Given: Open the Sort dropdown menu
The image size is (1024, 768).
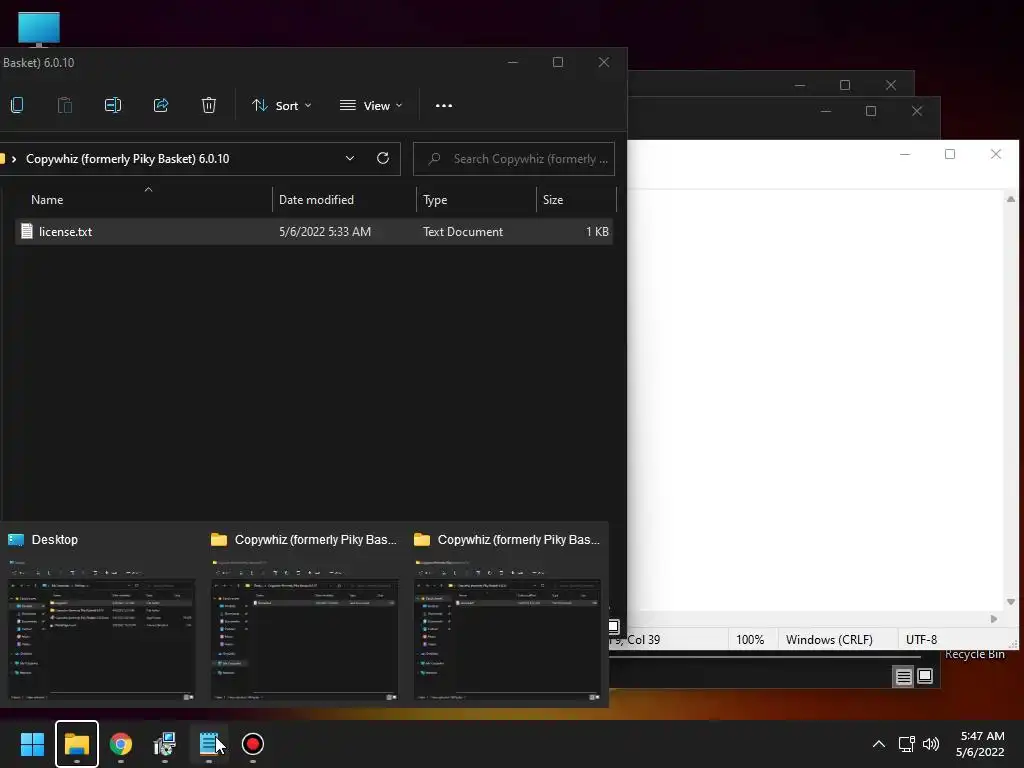Looking at the screenshot, I should click(x=281, y=106).
